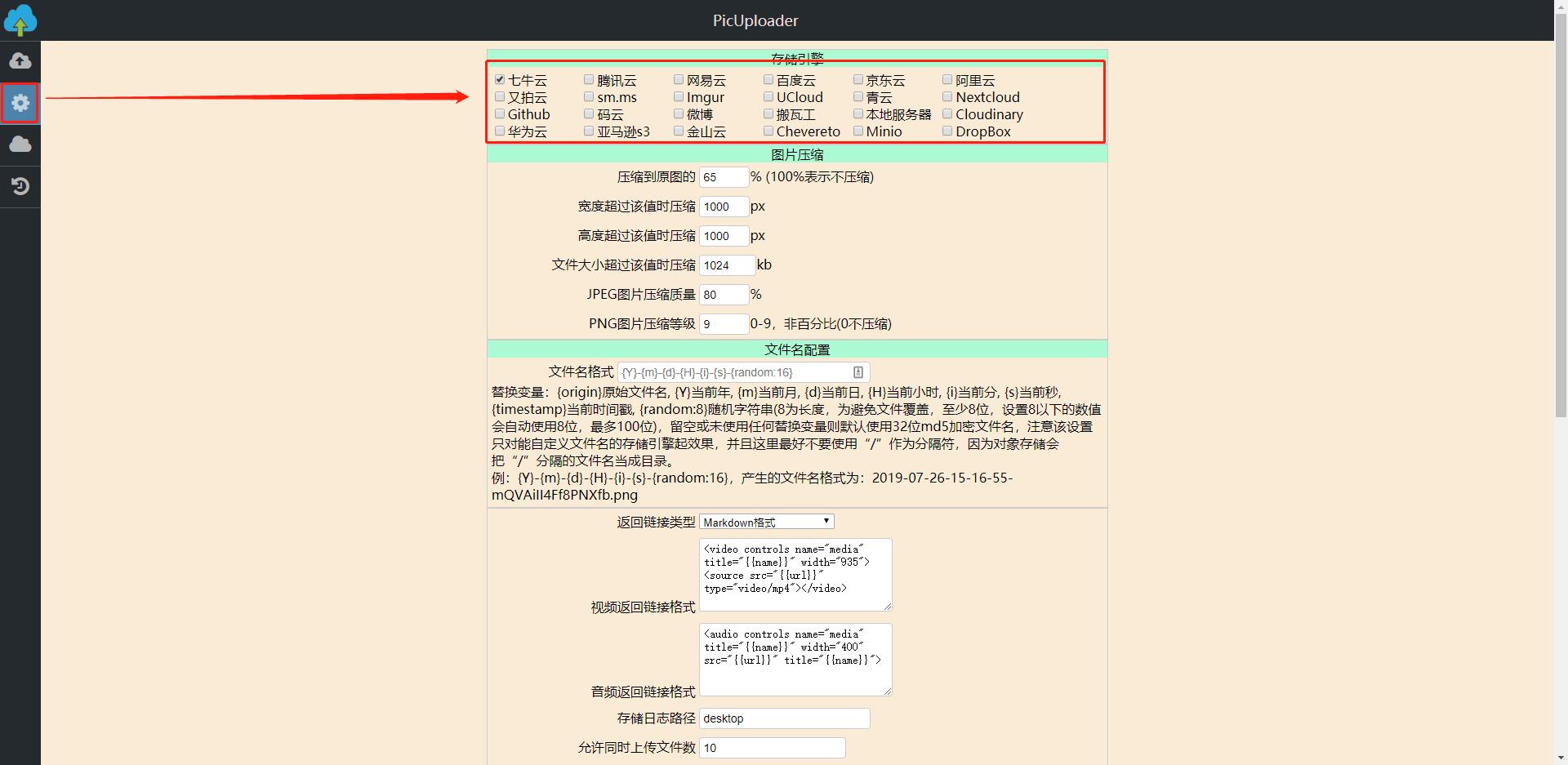Enable the 华为云 storage engine

pos(500,131)
